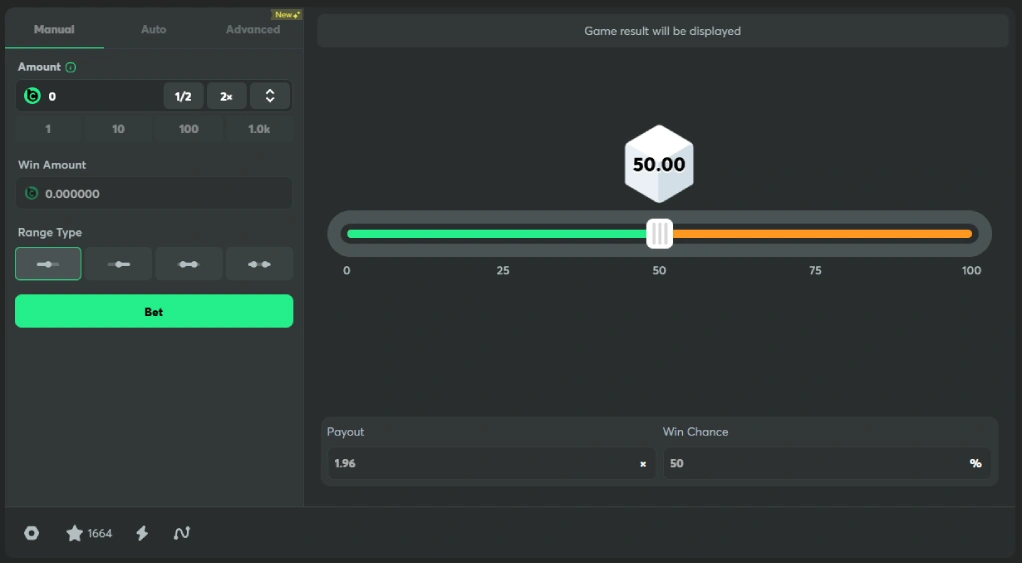Select the third Range Type option
Screen dimensions: 1022x563
coord(189,264)
